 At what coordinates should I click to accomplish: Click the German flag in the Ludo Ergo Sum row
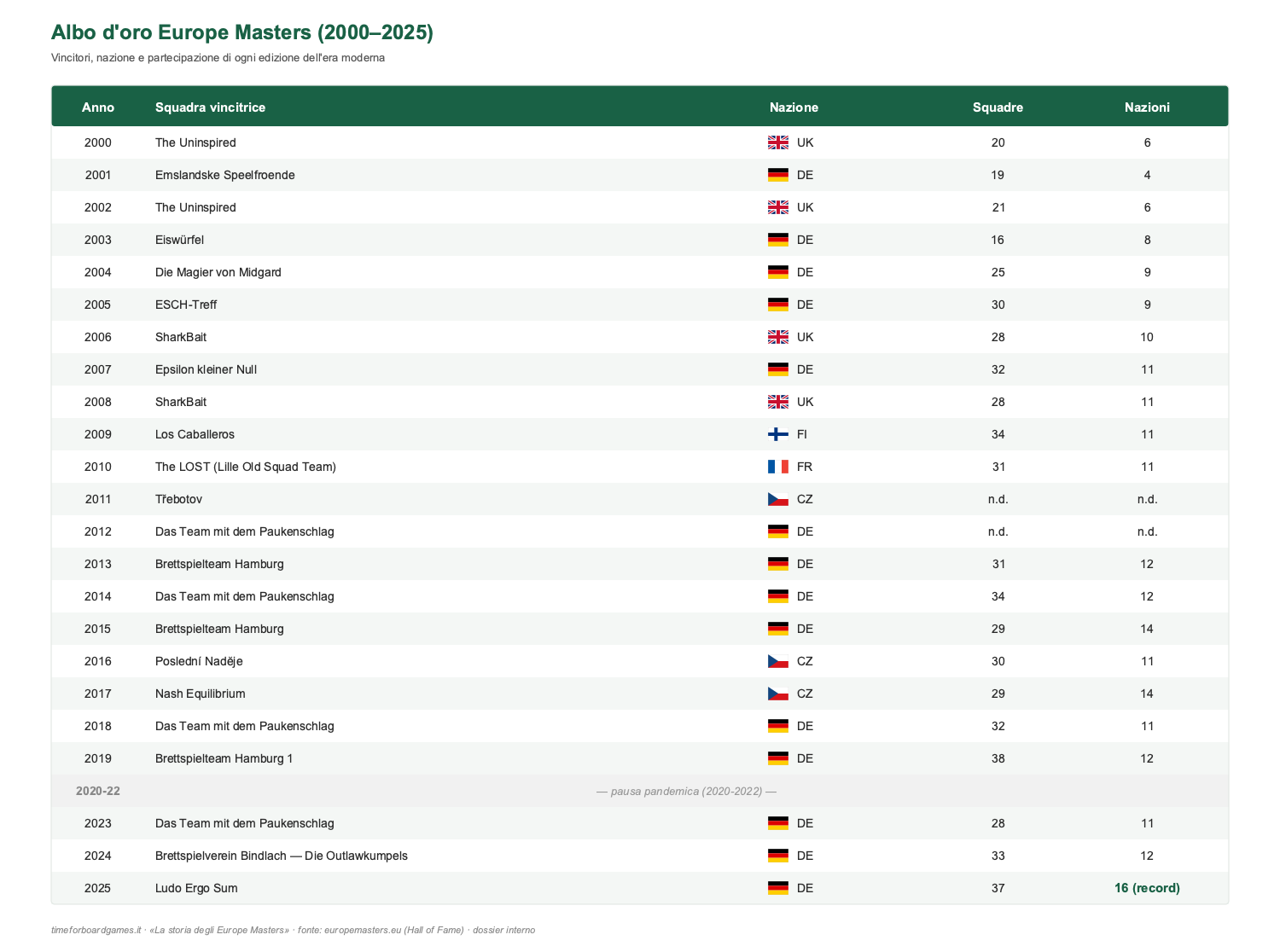(x=777, y=888)
